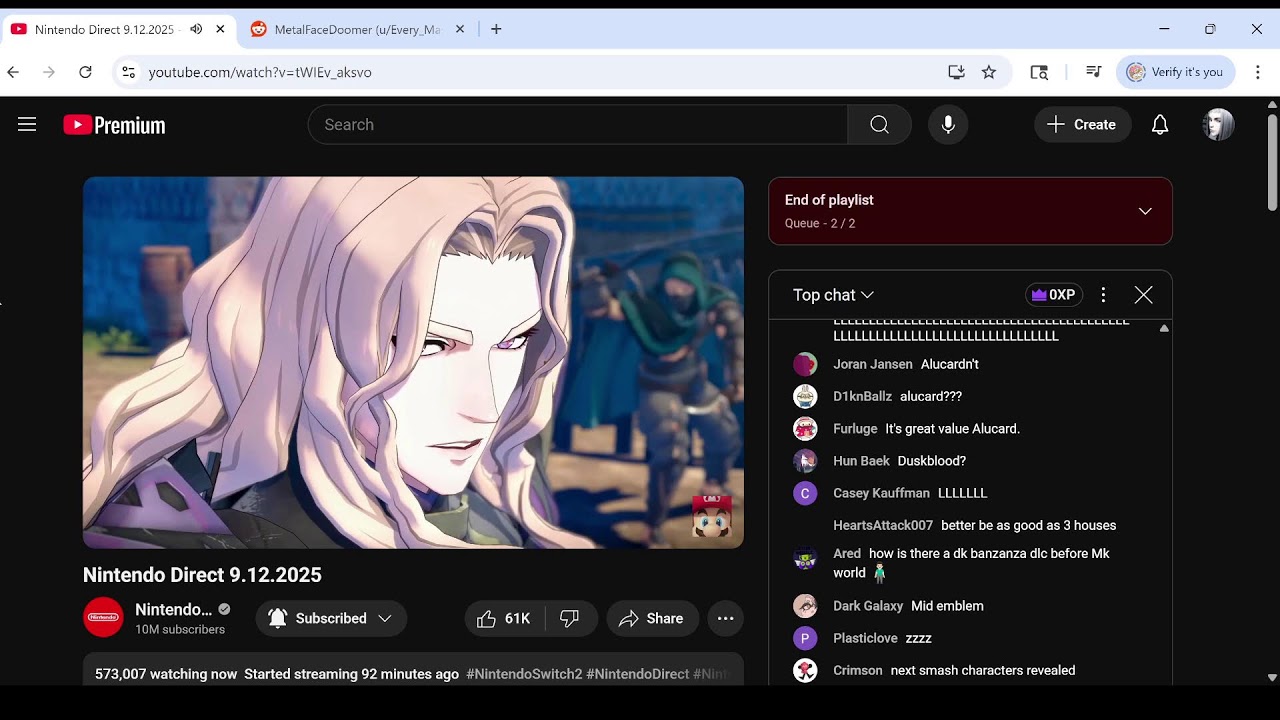Viewport: 1280px width, 720px height.
Task: Expand the End of playlist queue
Action: [x=1145, y=211]
